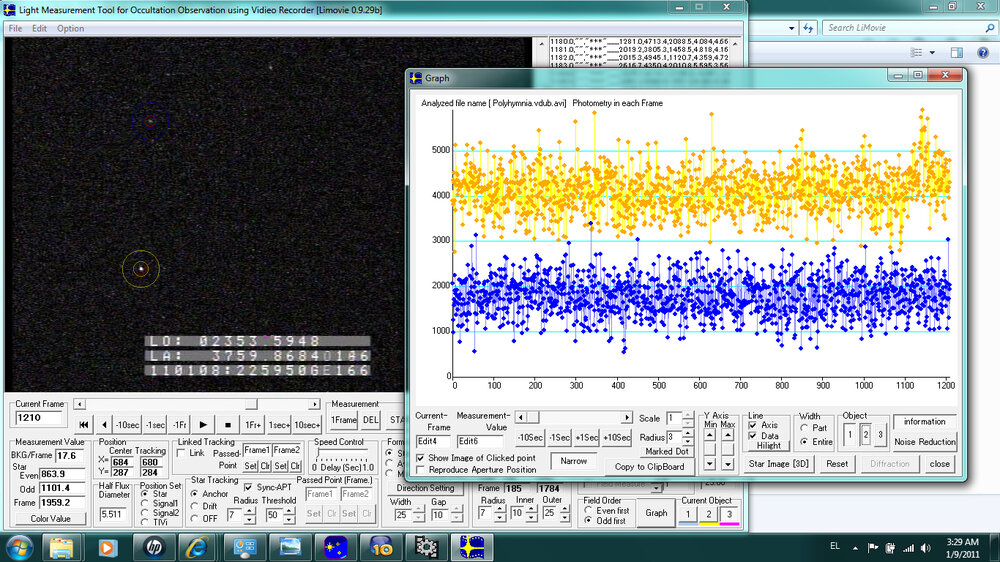The height and width of the screenshot is (562, 1000).
Task: Uncheck Show Image of Clicked point
Action: pos(420,457)
